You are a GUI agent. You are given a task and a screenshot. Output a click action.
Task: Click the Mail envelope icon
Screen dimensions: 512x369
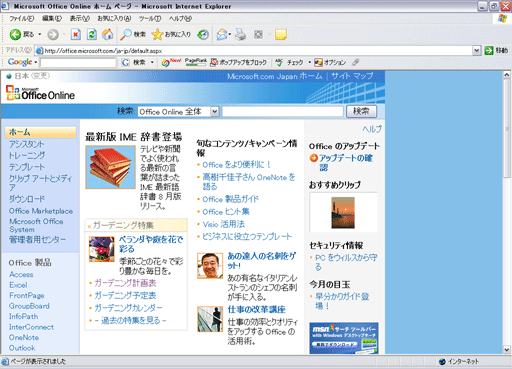[x=222, y=34]
